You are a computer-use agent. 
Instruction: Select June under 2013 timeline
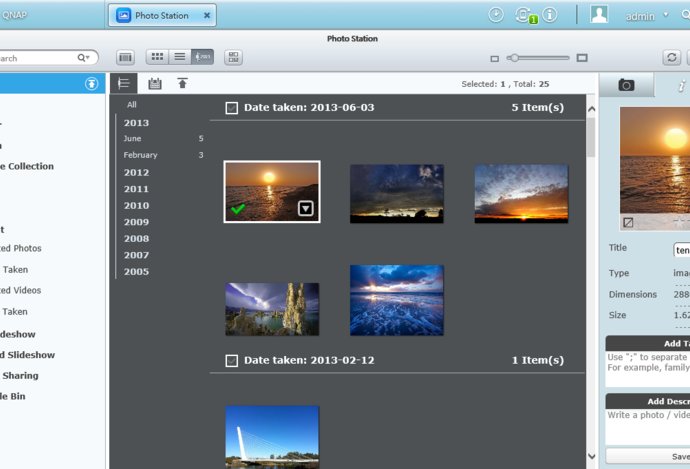coord(133,139)
